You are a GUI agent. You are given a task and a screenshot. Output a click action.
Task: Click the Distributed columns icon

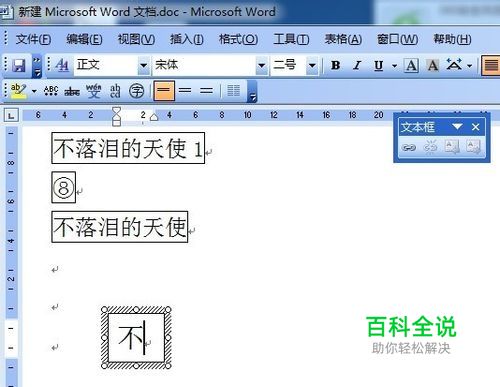(233, 90)
